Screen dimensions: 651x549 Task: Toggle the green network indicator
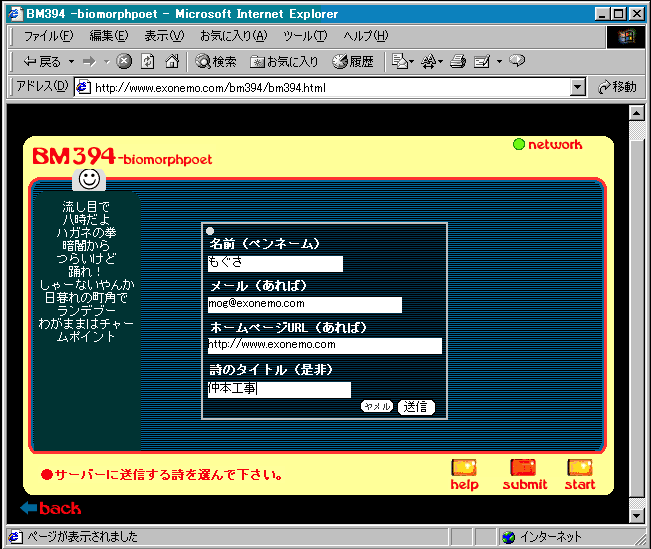pyautogui.click(x=518, y=145)
